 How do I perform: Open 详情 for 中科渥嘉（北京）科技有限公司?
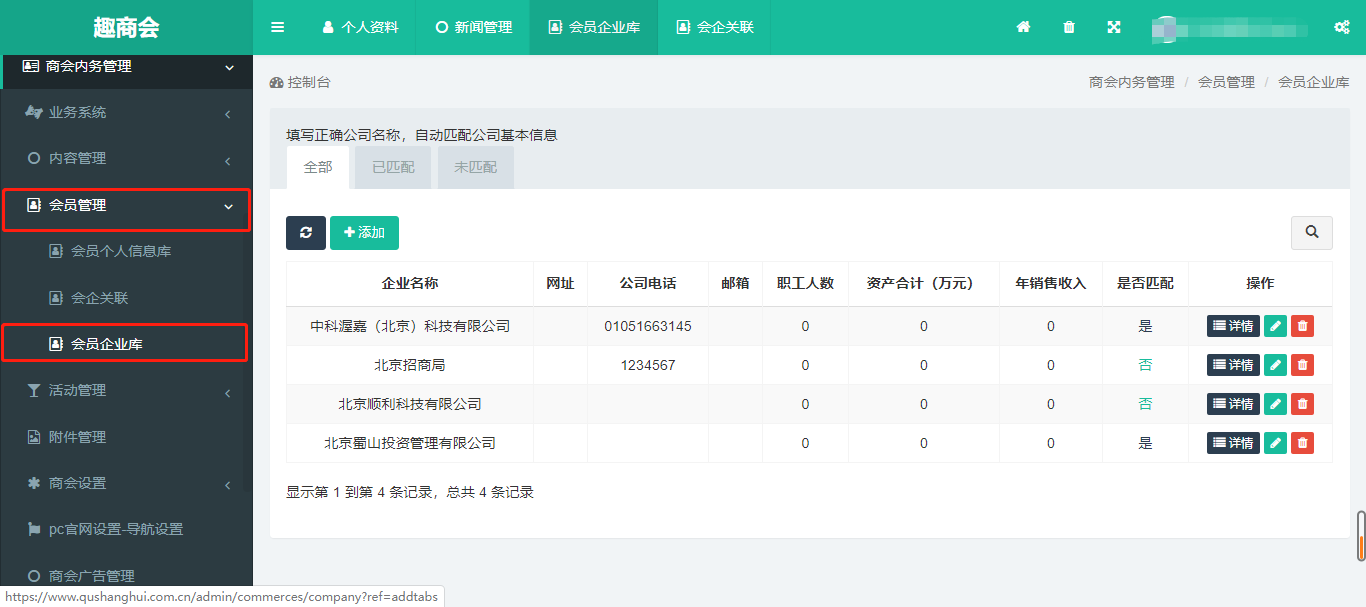coord(1233,326)
